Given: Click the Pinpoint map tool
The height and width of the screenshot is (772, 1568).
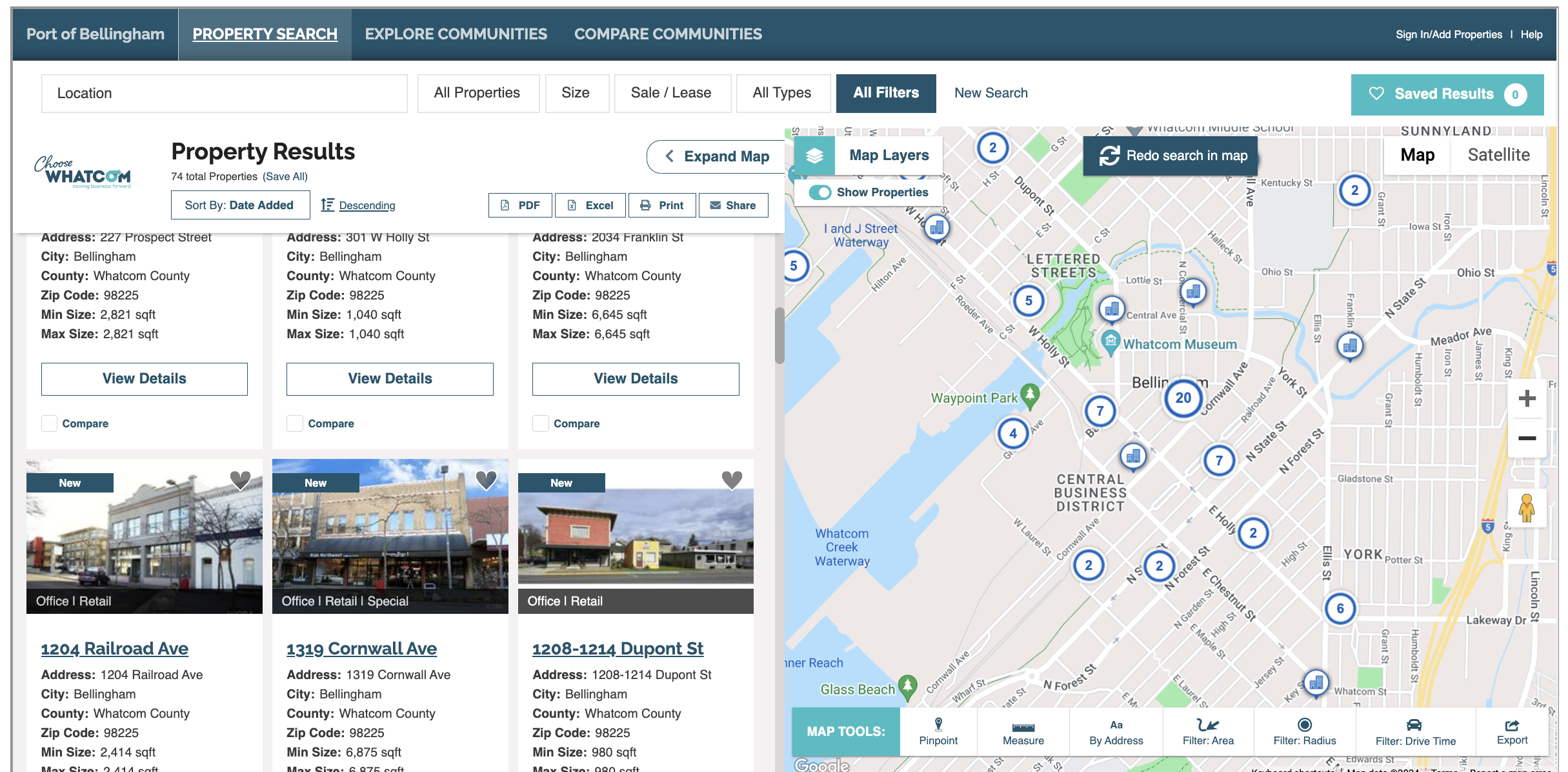Looking at the screenshot, I should click(x=938, y=731).
